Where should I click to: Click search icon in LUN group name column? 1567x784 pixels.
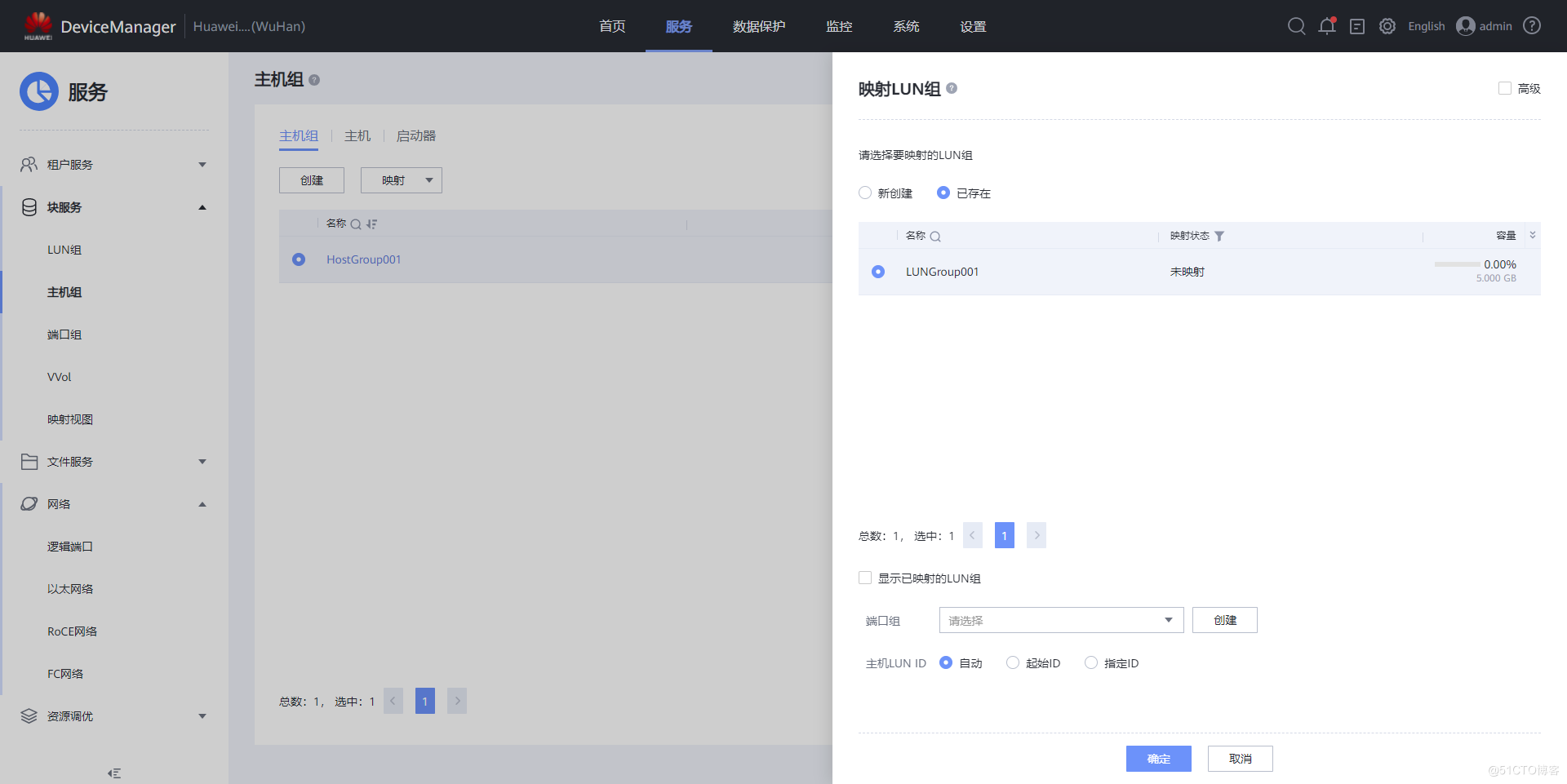click(x=935, y=237)
